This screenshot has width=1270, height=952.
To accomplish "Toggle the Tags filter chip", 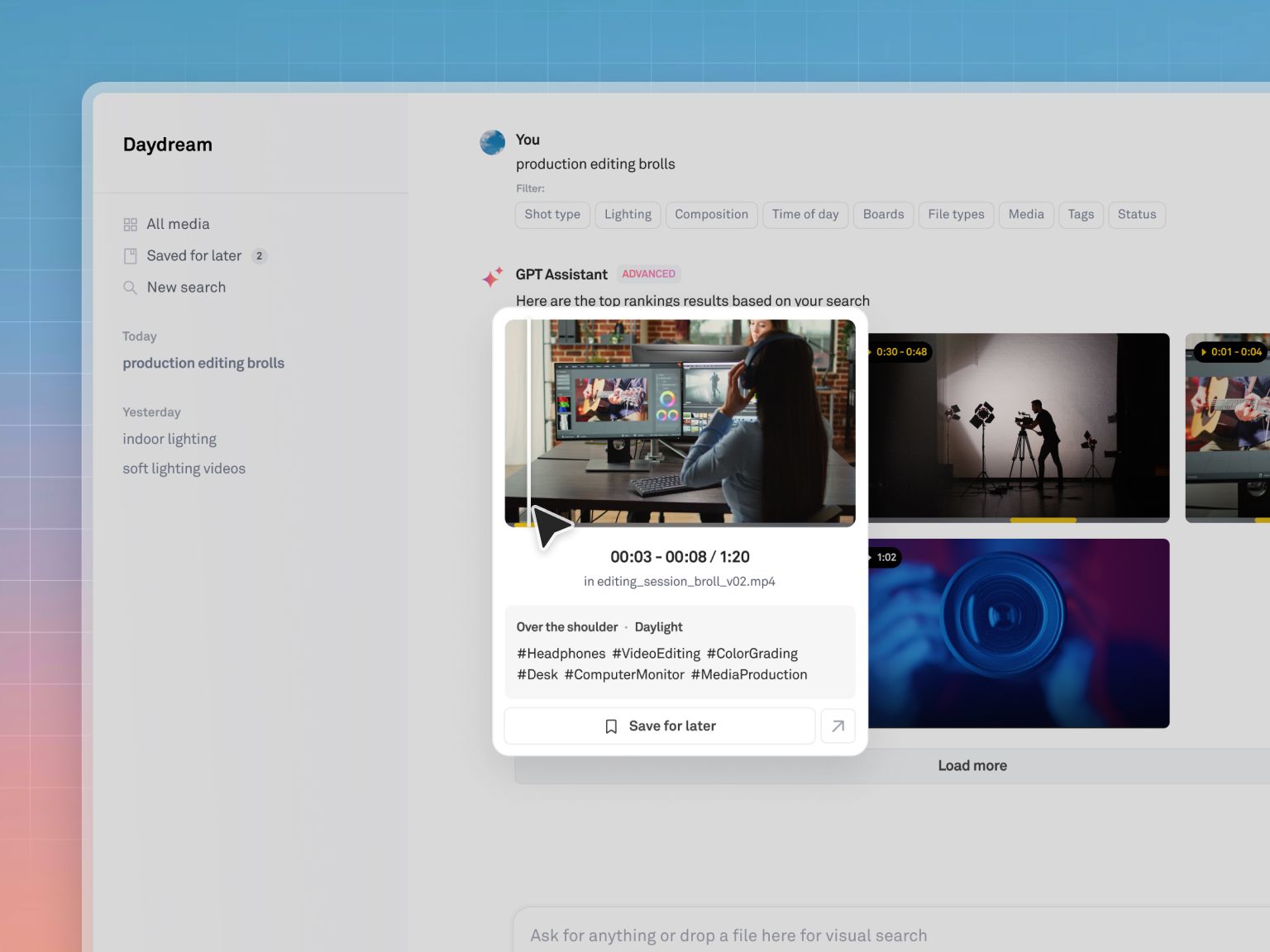I will [x=1081, y=215].
